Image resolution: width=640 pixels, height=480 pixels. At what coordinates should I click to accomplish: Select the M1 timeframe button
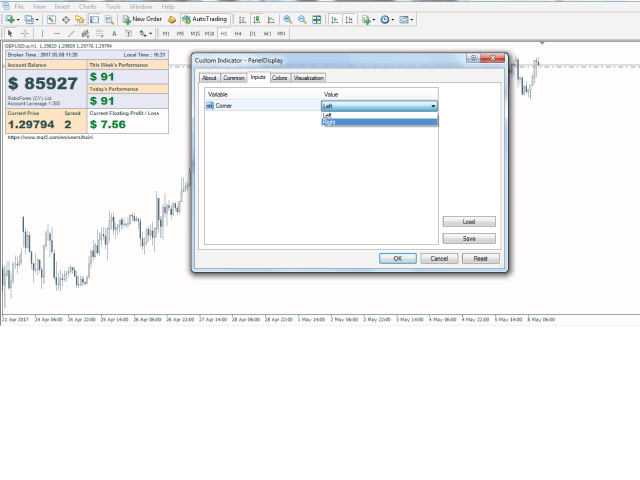coord(166,33)
